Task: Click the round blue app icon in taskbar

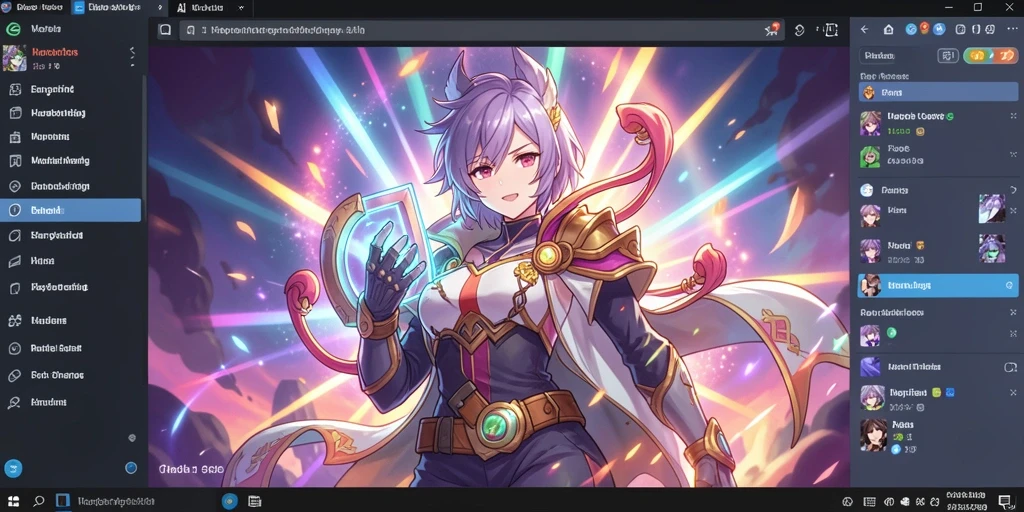Action: point(229,501)
